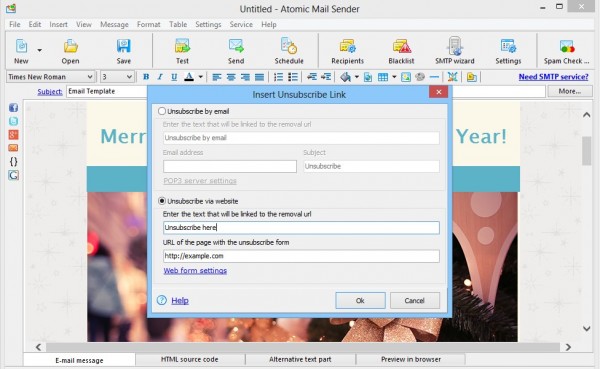Toggle italic formatting

pyautogui.click(x=160, y=77)
